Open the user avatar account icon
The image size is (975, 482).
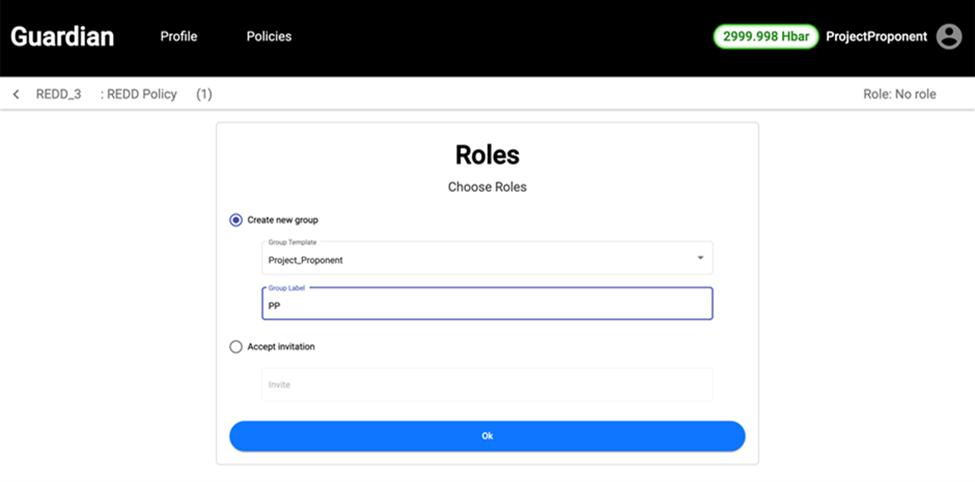(948, 37)
